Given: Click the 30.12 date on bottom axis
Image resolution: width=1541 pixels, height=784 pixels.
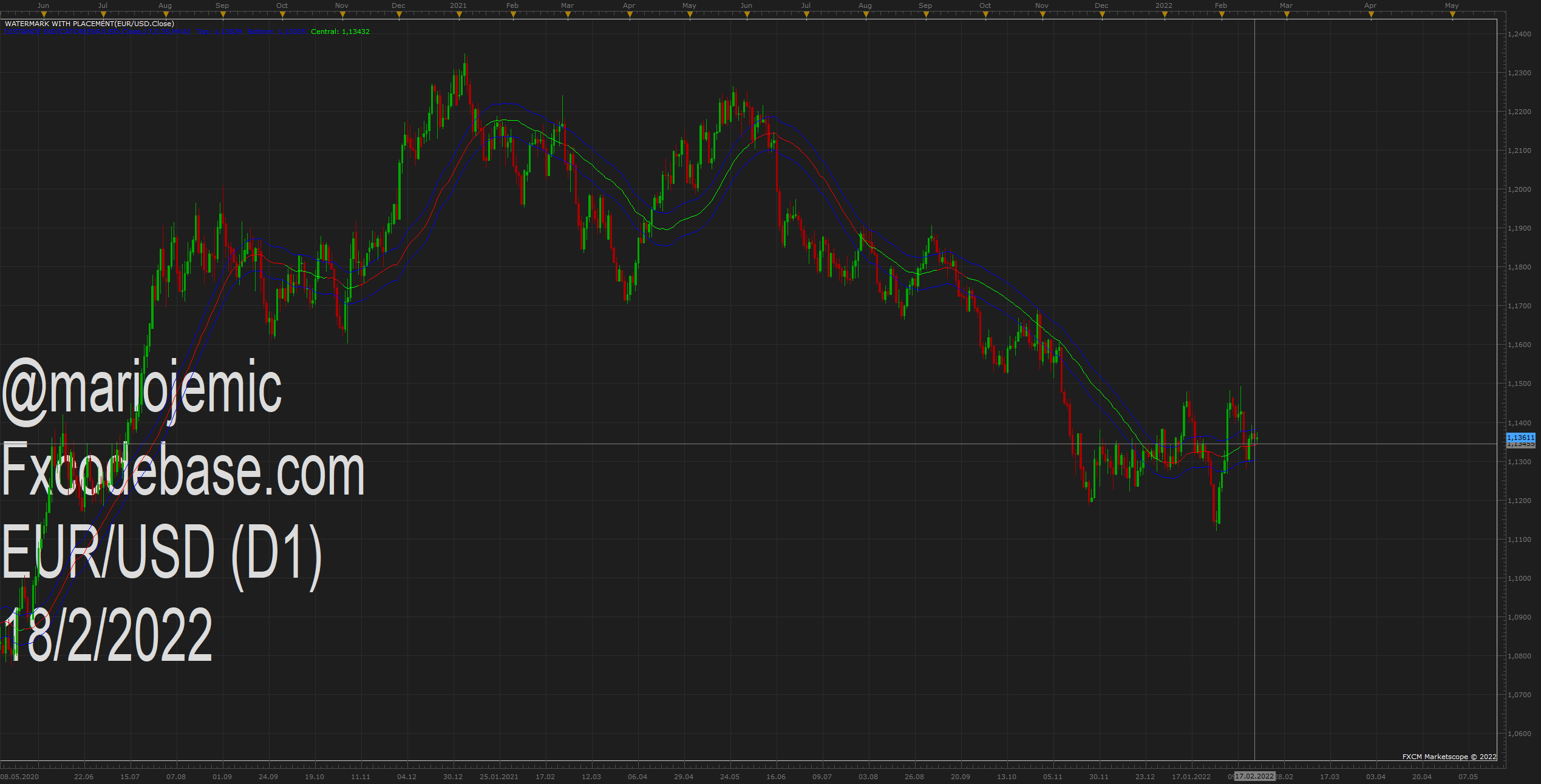Looking at the screenshot, I should click(x=453, y=777).
